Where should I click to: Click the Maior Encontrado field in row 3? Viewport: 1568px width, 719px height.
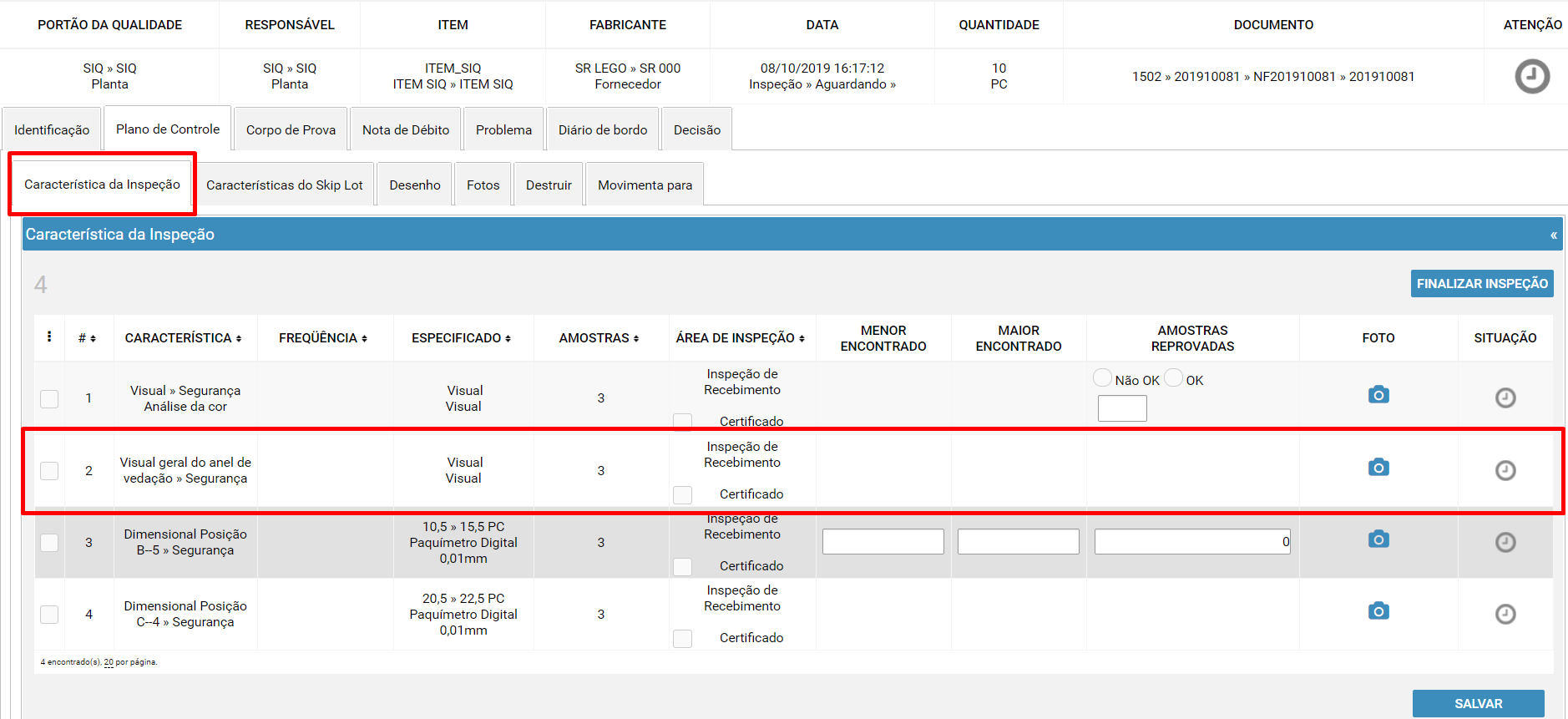tap(1019, 541)
